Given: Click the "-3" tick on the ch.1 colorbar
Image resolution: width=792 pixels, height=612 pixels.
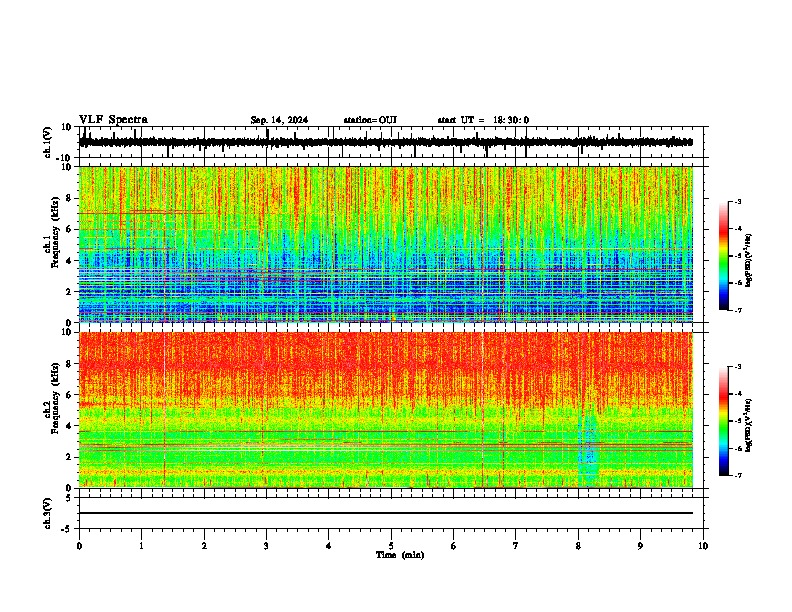Looking at the screenshot, I should 737,201.
